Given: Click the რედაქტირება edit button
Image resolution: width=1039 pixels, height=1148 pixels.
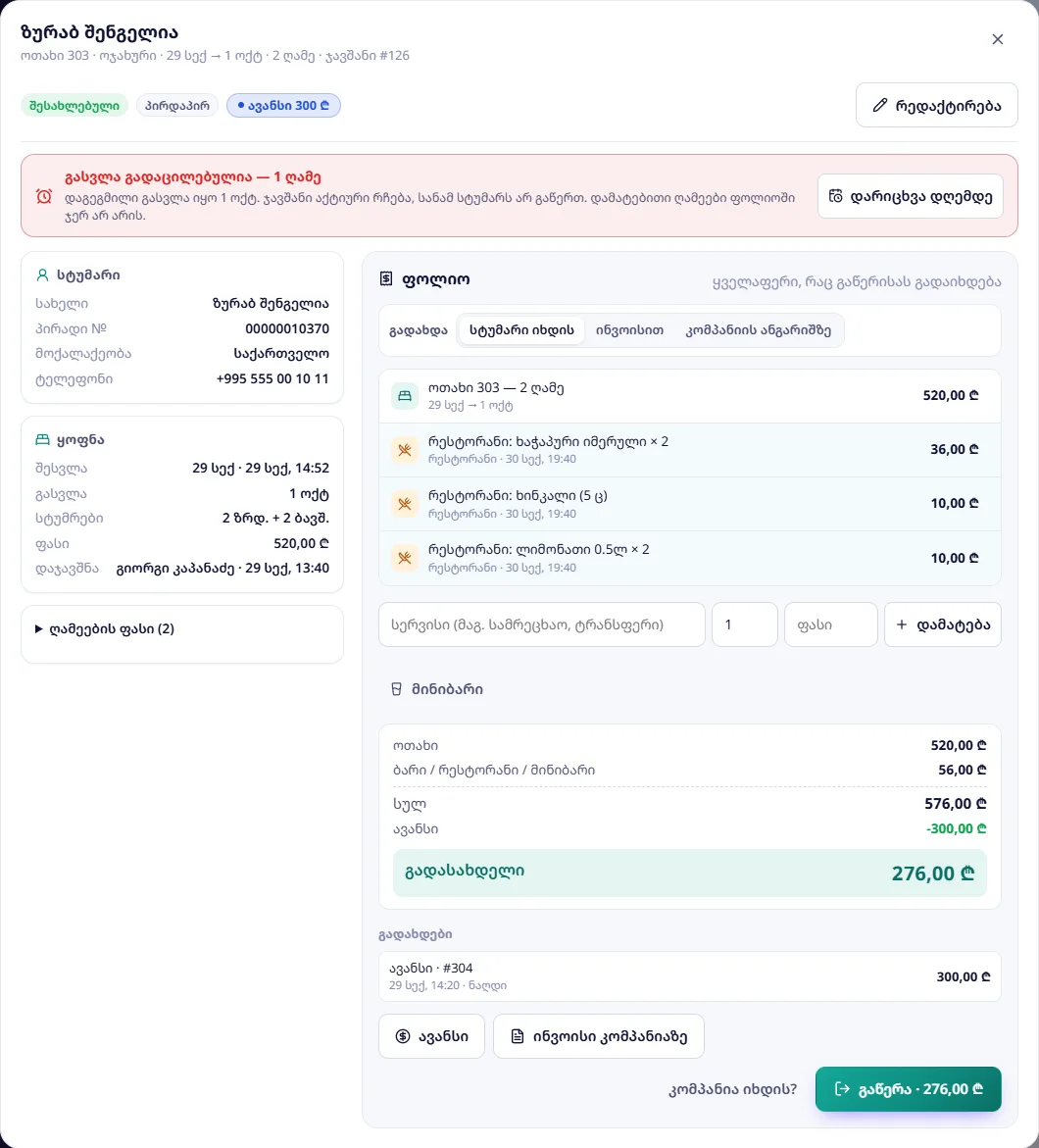Looking at the screenshot, I should (x=936, y=106).
